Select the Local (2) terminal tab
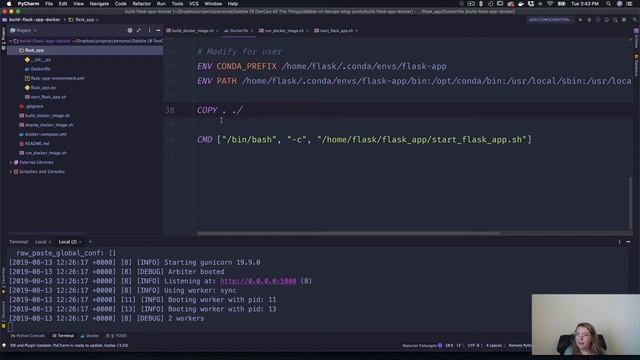This screenshot has width=640, height=360. click(68, 242)
